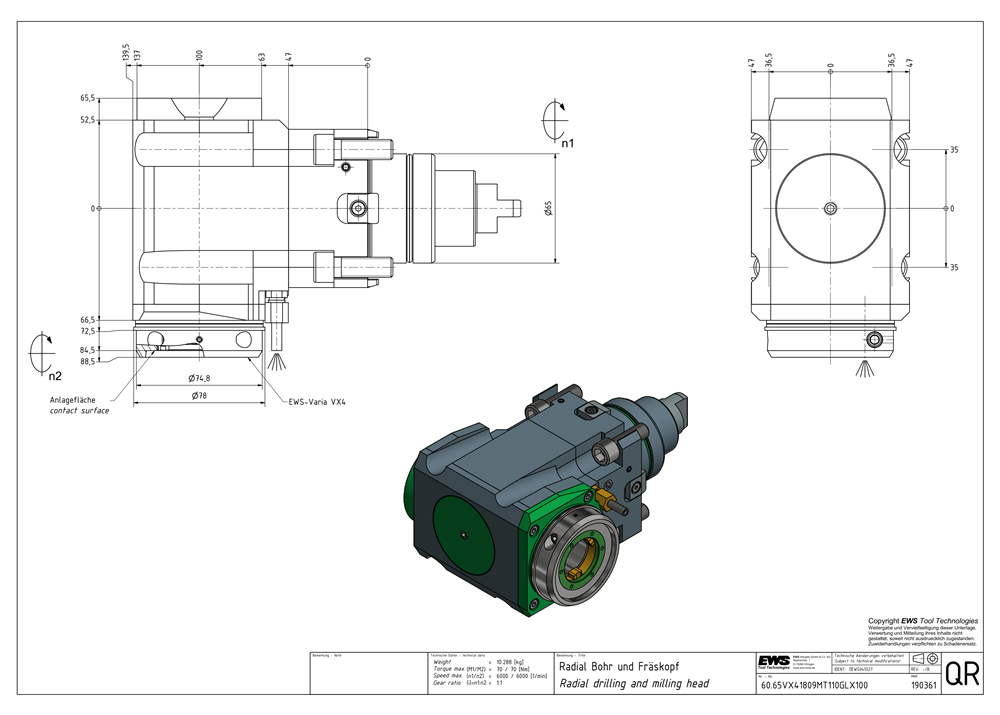Click the n1 rotation direction symbol
This screenshot has width=1000, height=715.
554,120
